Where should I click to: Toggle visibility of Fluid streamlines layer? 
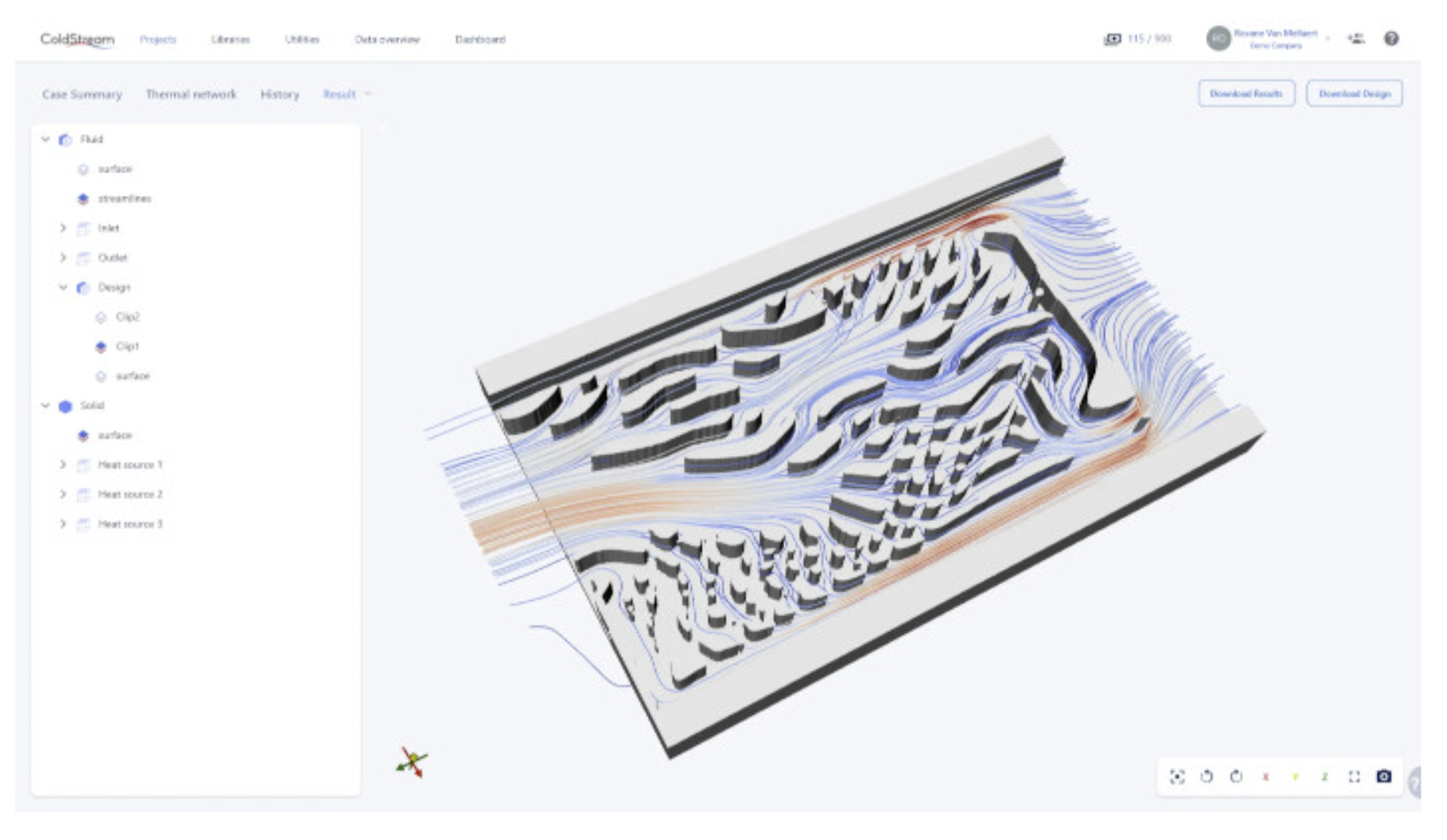click(83, 199)
